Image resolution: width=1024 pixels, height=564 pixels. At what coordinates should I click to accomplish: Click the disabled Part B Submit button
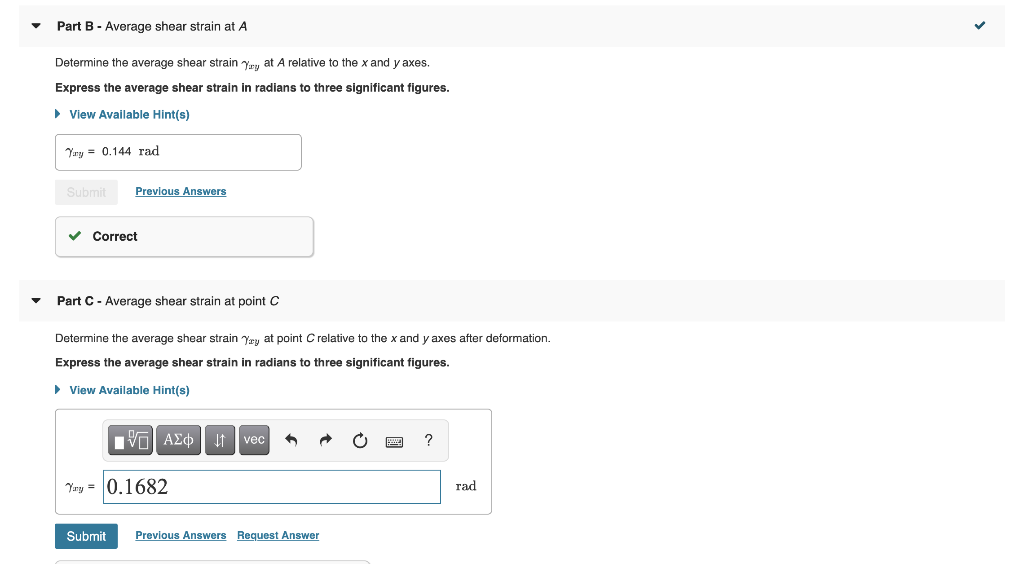point(86,192)
